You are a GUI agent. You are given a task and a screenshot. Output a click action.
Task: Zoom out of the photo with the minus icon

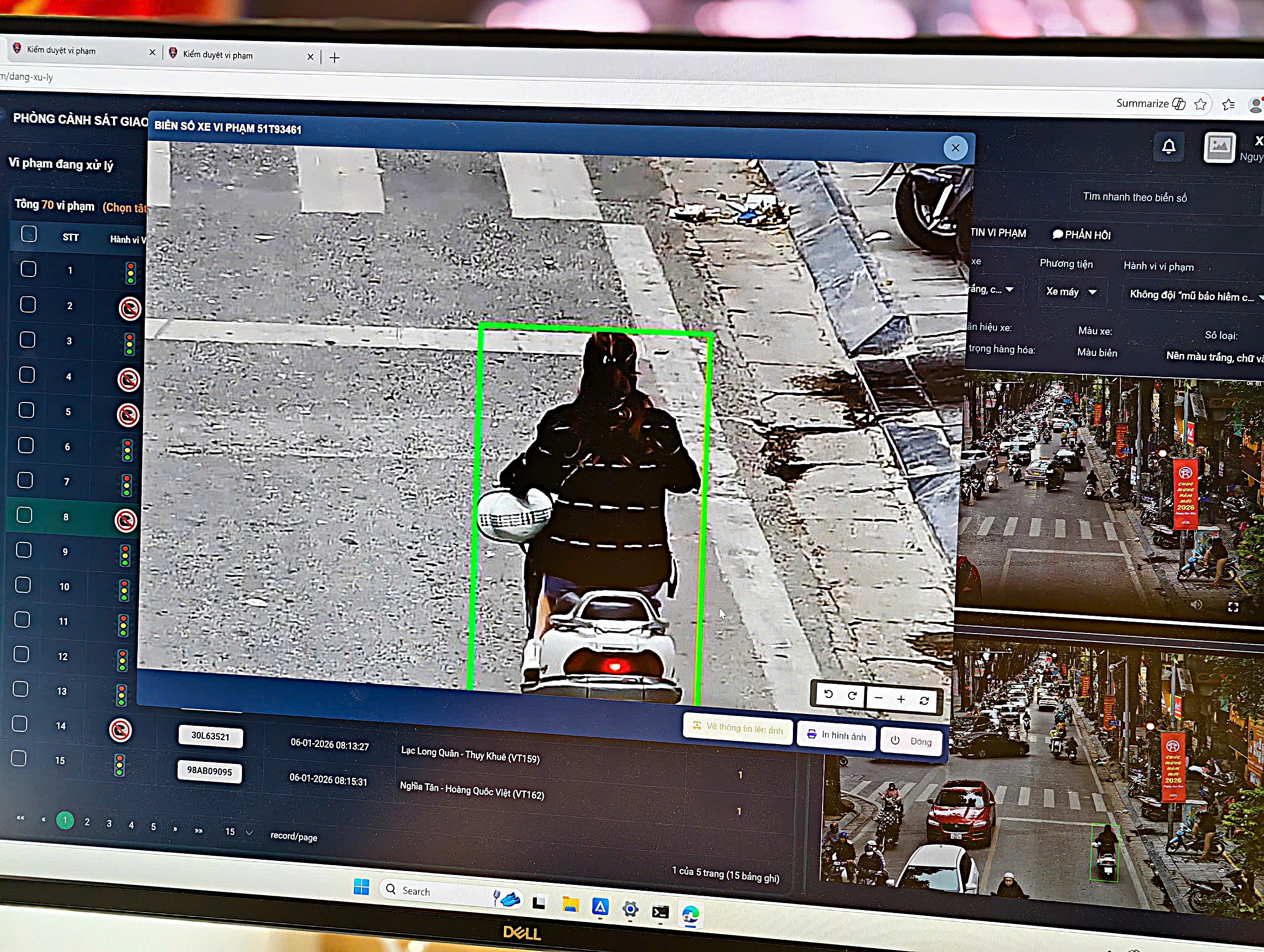[x=878, y=698]
